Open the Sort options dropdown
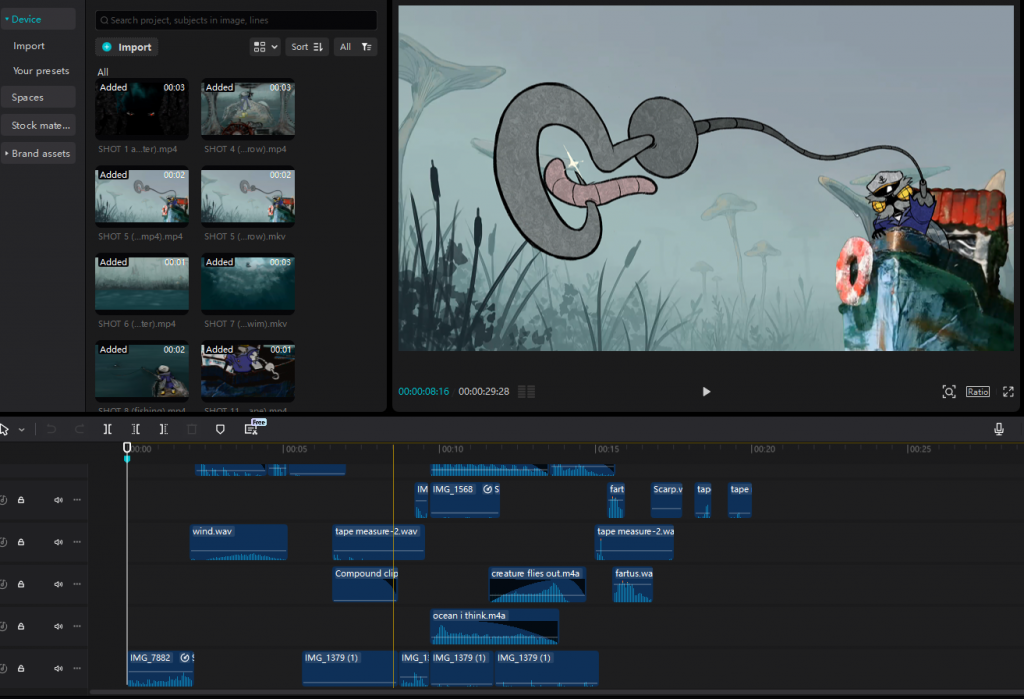The height and width of the screenshot is (699, 1024). [x=307, y=47]
